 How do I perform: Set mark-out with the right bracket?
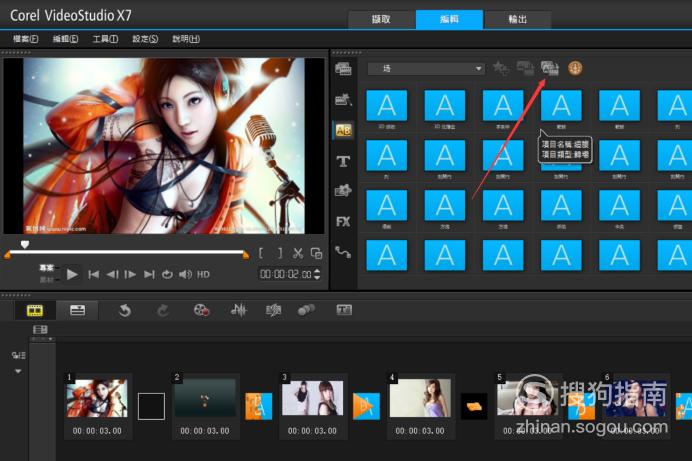pyautogui.click(x=280, y=253)
